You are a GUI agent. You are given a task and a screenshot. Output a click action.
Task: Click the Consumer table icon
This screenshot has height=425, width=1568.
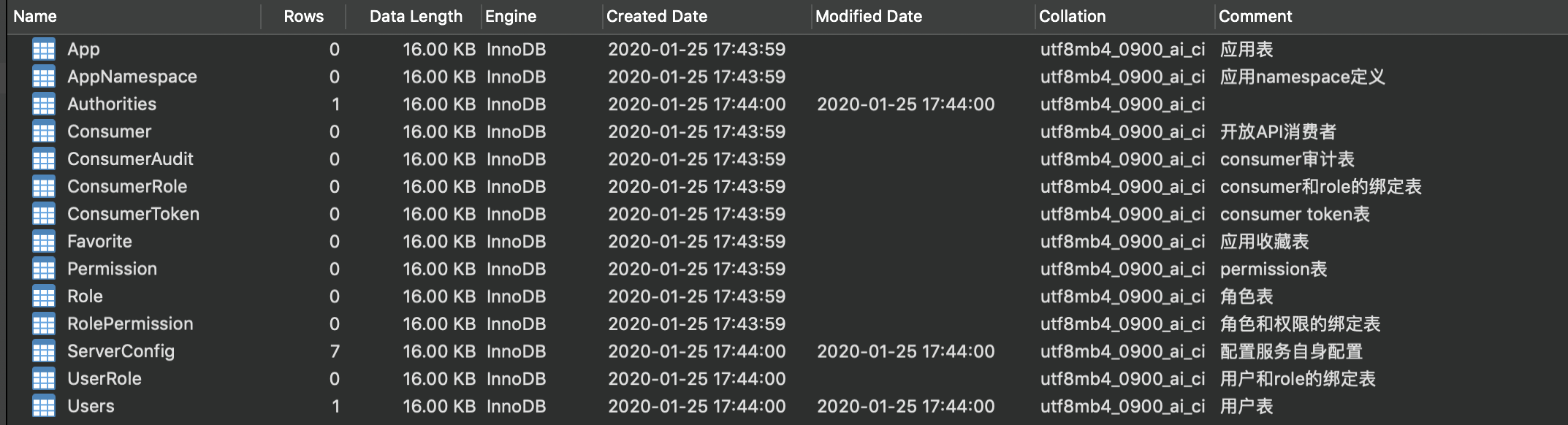click(43, 131)
